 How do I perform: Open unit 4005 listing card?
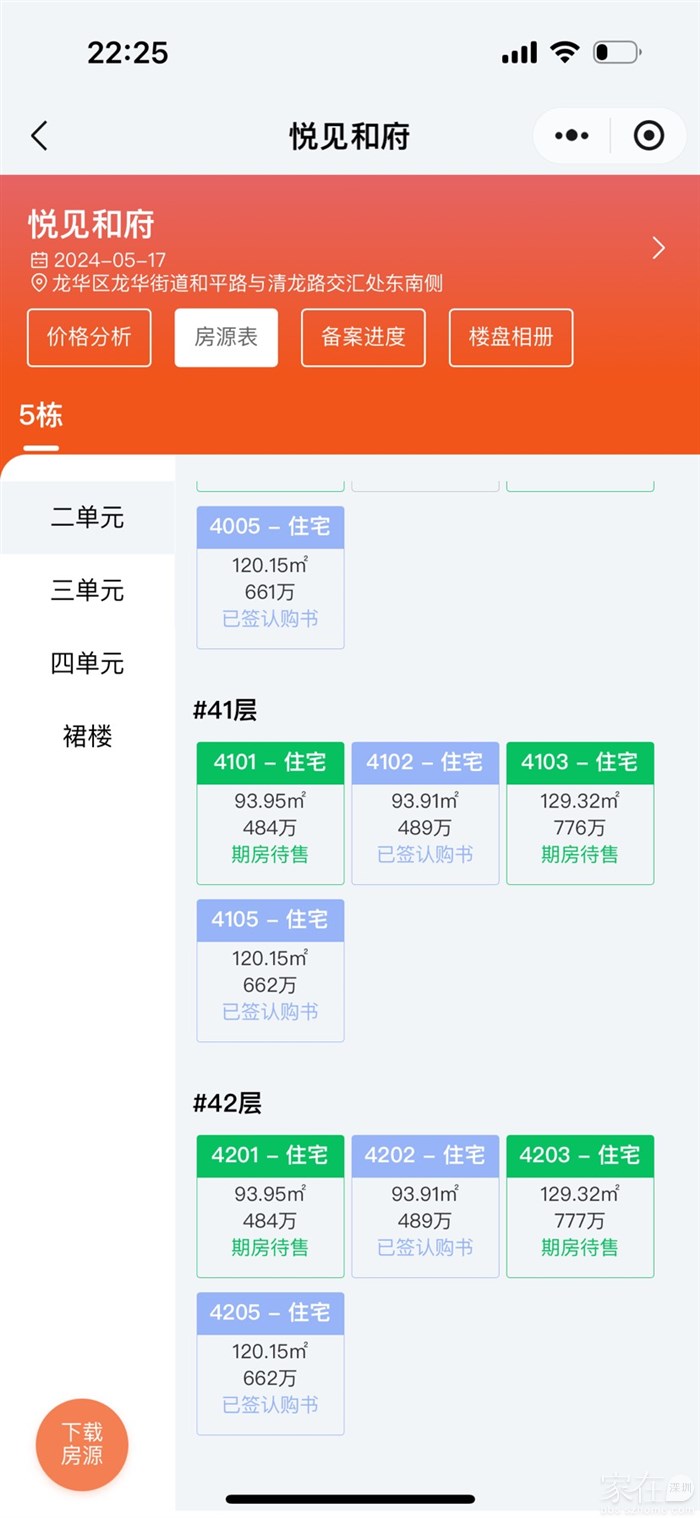tap(270, 577)
